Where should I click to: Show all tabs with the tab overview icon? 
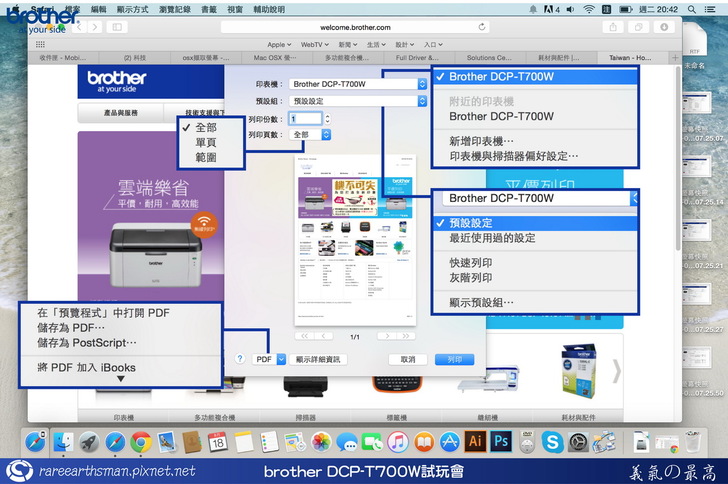pos(639,27)
